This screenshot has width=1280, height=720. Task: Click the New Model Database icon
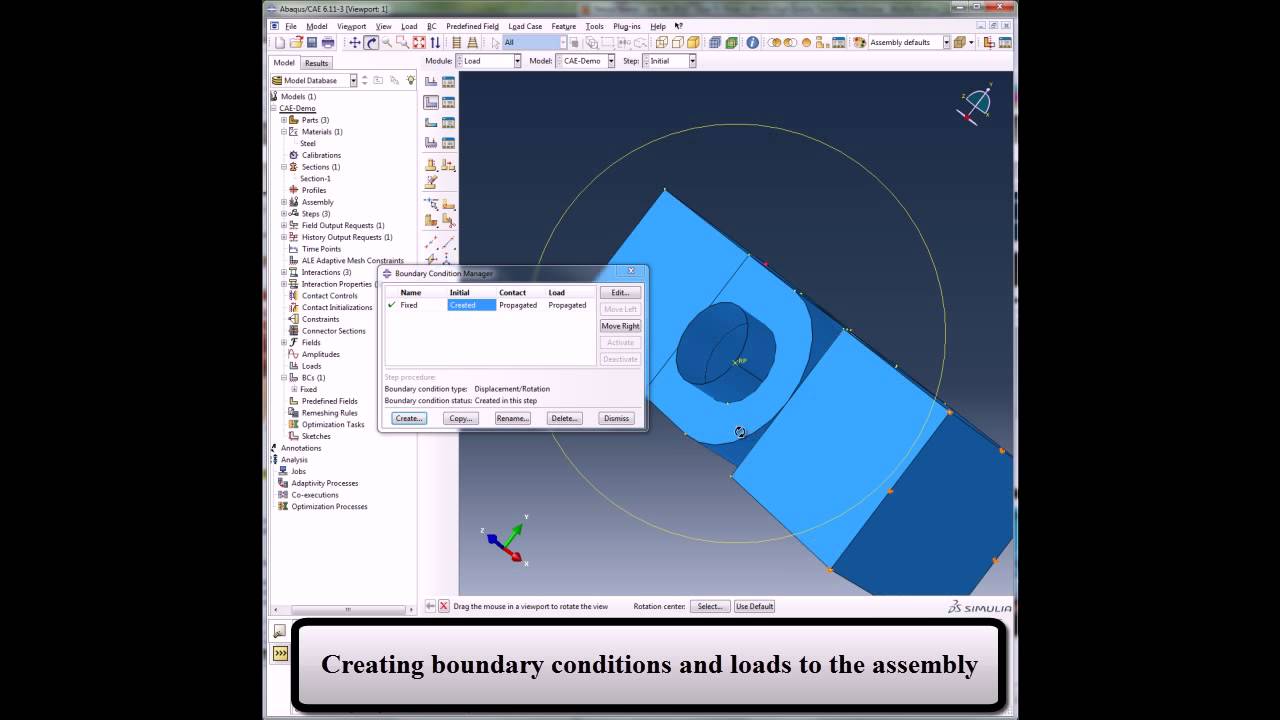280,42
